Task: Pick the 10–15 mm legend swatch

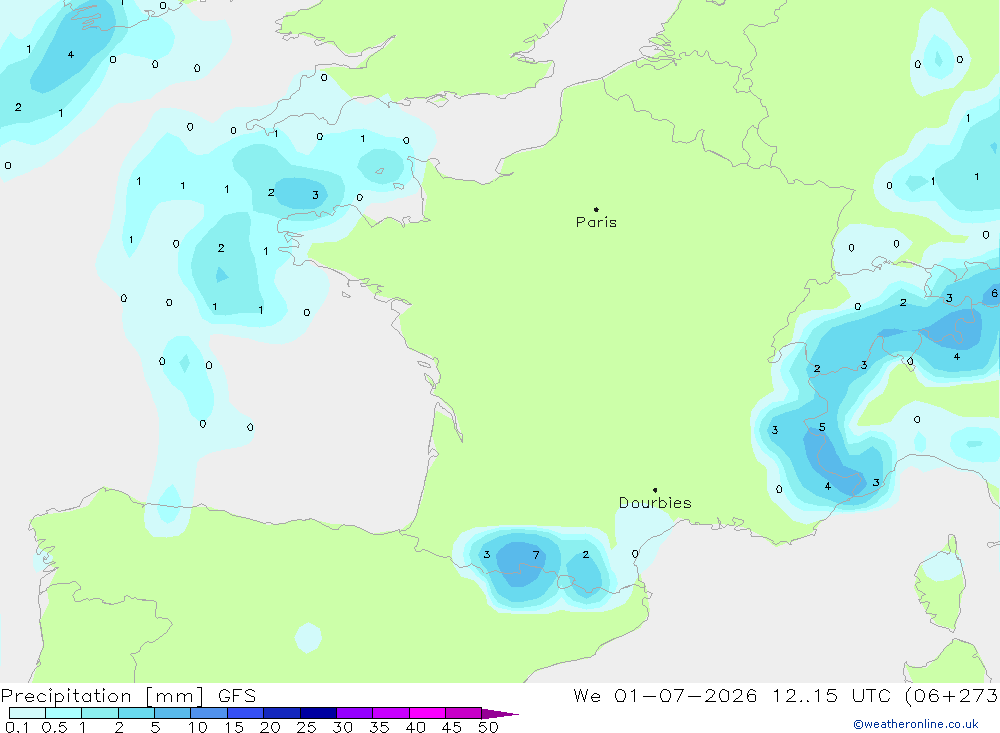Action: (209, 713)
